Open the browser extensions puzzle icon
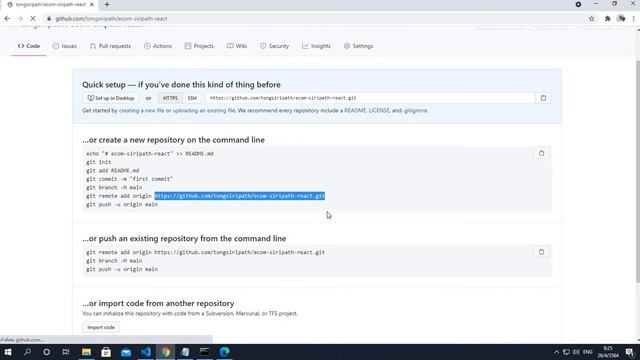 (x=607, y=19)
